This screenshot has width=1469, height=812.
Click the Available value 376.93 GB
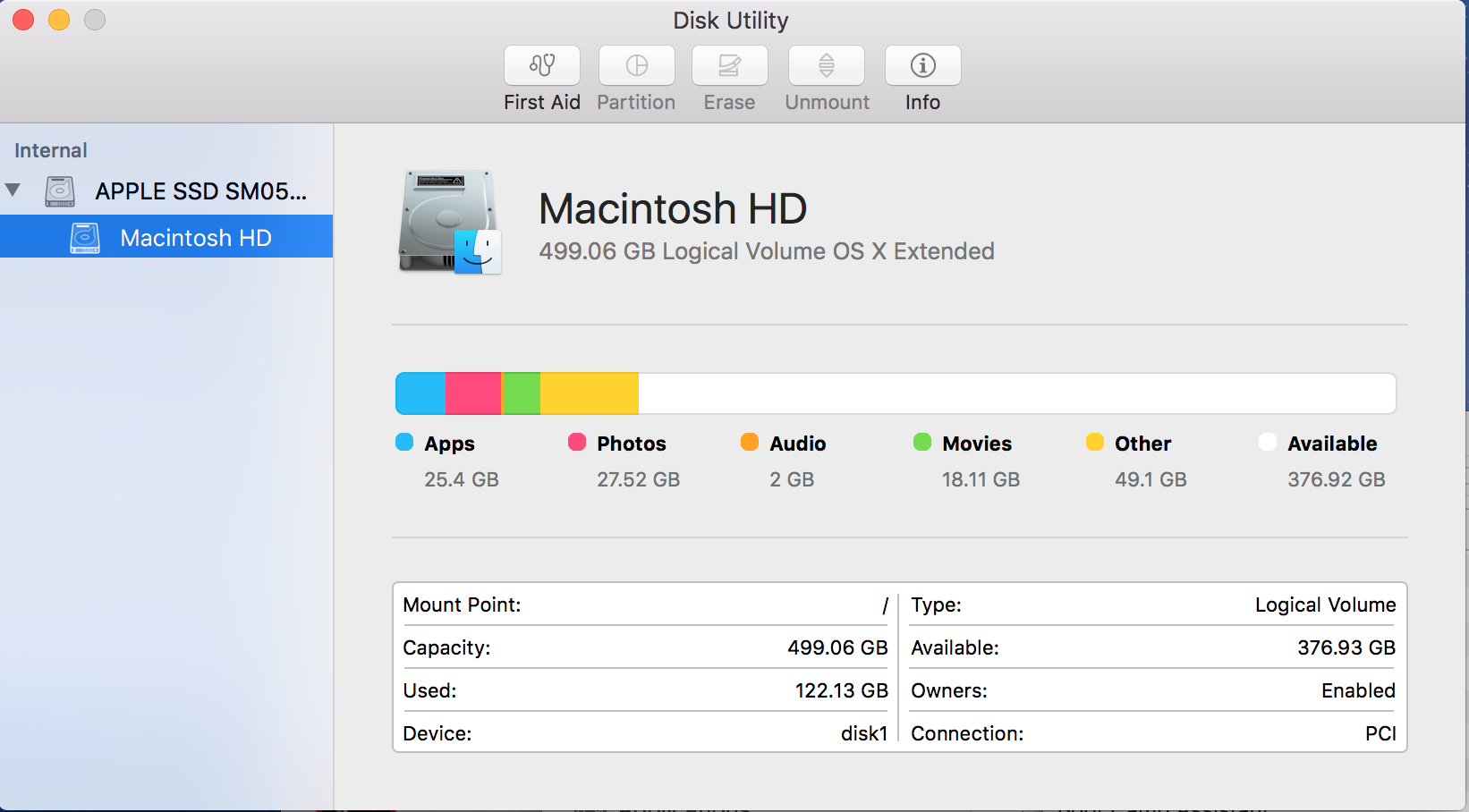1346,647
